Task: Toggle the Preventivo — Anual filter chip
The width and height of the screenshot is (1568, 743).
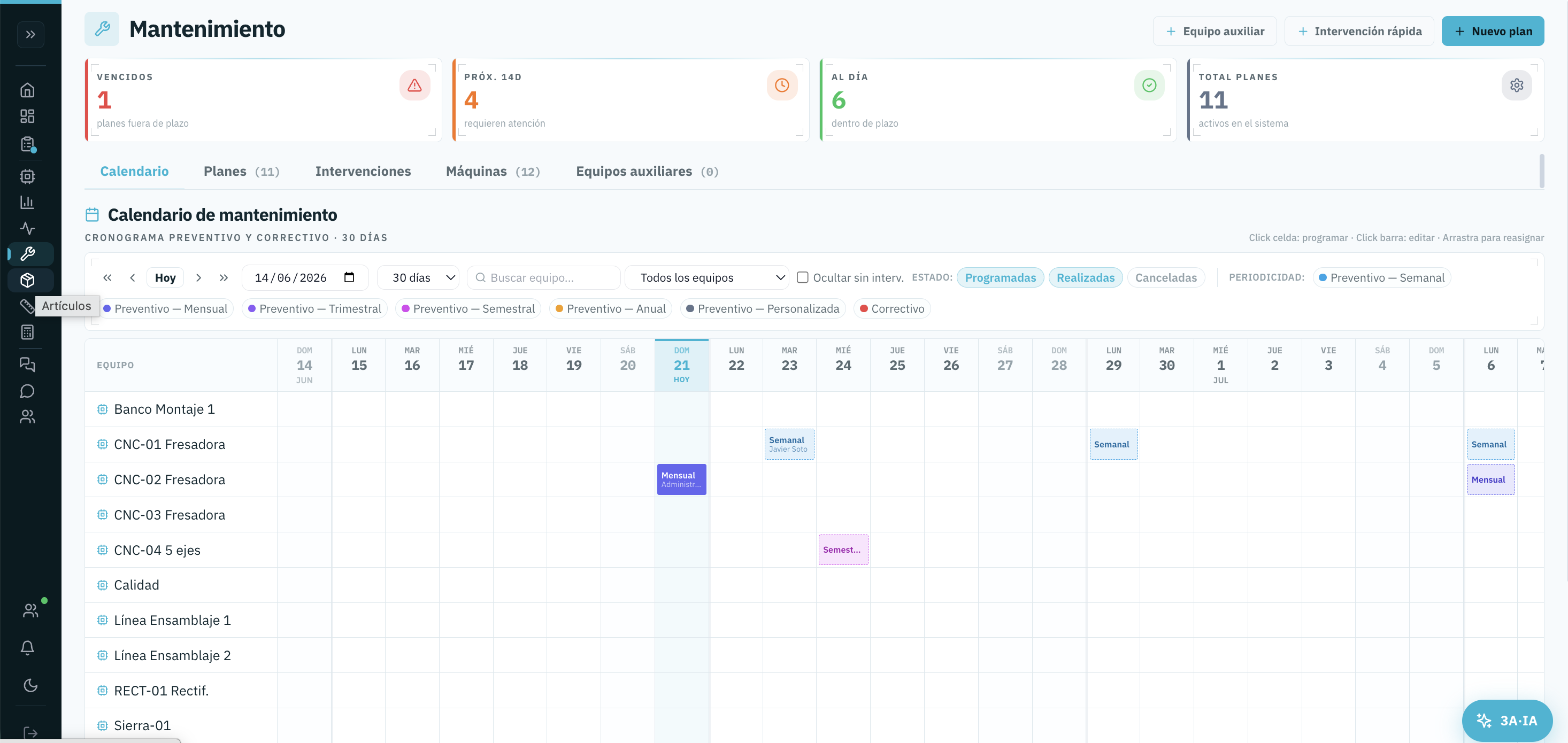Action: pyautogui.click(x=611, y=308)
